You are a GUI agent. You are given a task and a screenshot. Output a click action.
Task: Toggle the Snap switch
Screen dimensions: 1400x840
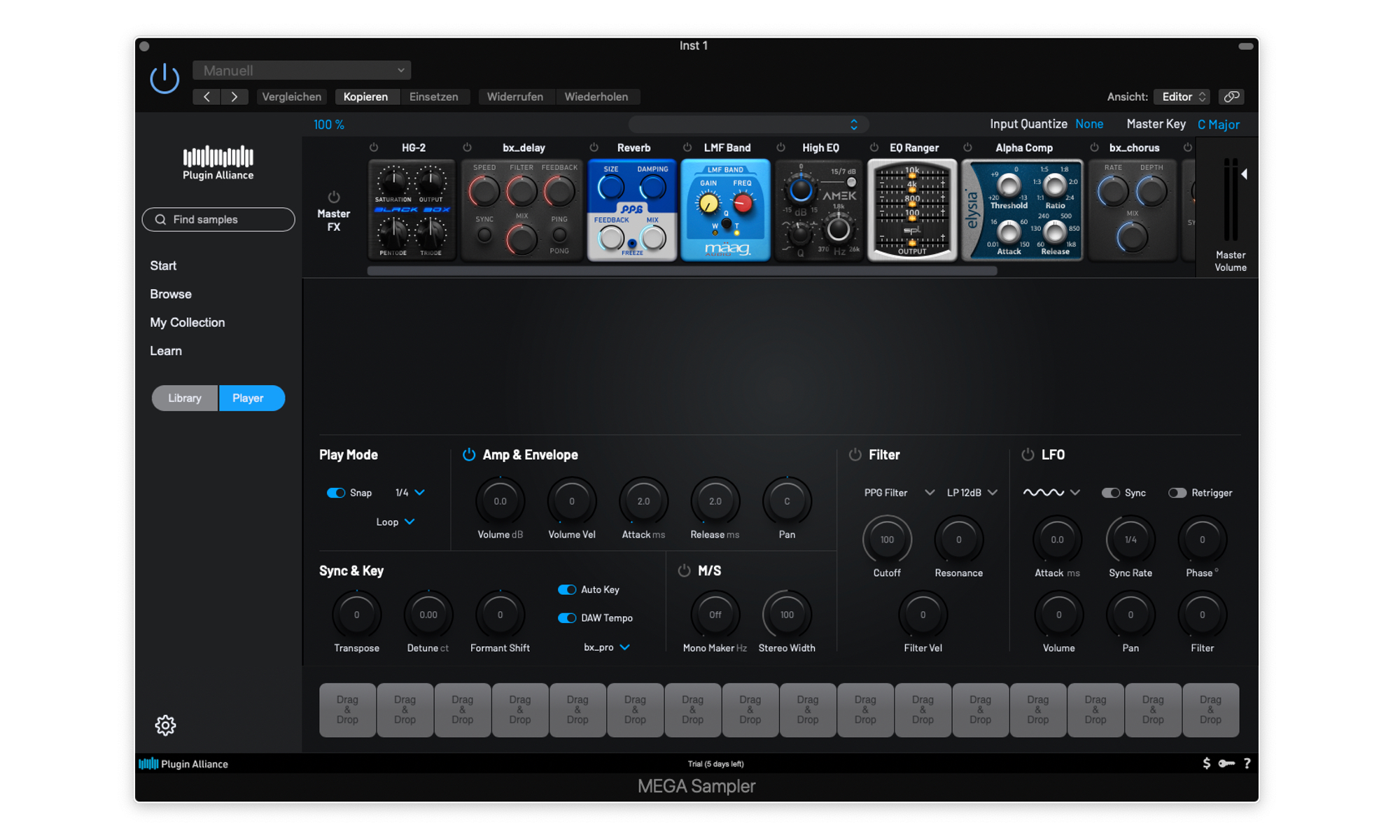tap(336, 493)
